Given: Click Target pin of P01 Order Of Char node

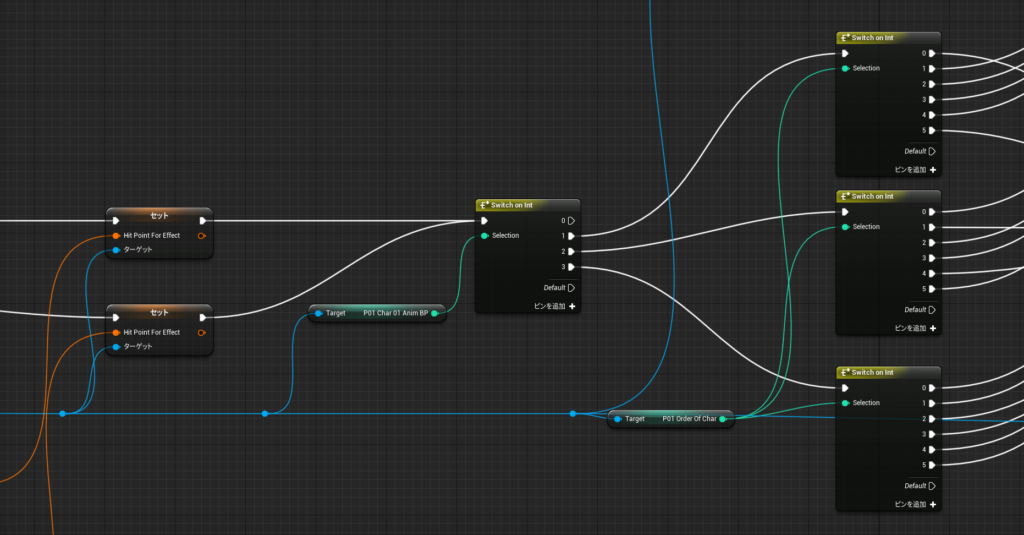Looking at the screenshot, I should 618,419.
